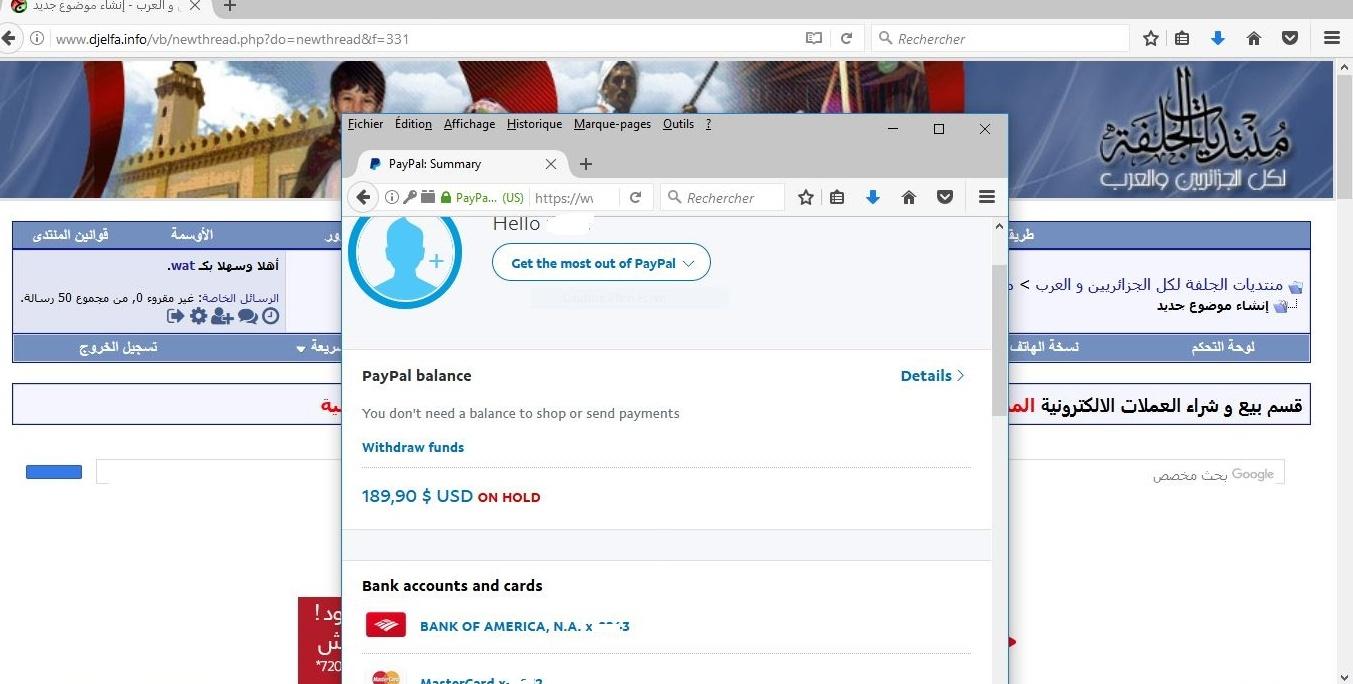Click the djelfa.info address bar URL
Image resolution: width=1353 pixels, height=684 pixels.
coord(232,39)
